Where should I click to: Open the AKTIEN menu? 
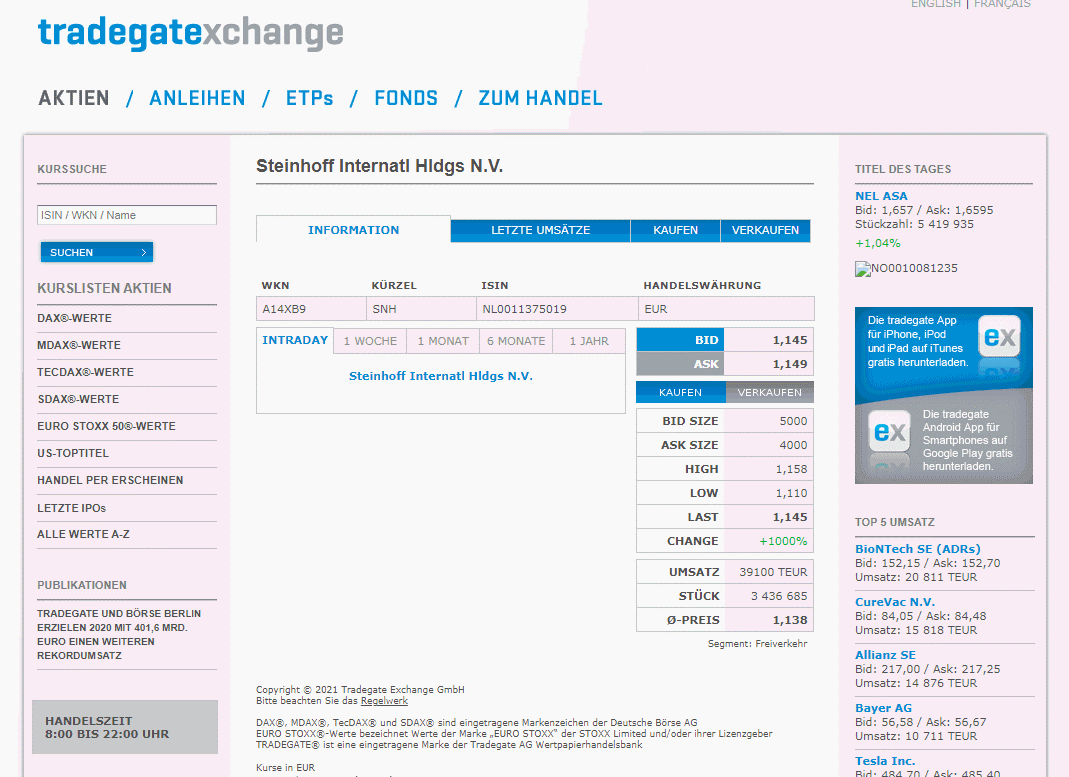click(73, 98)
